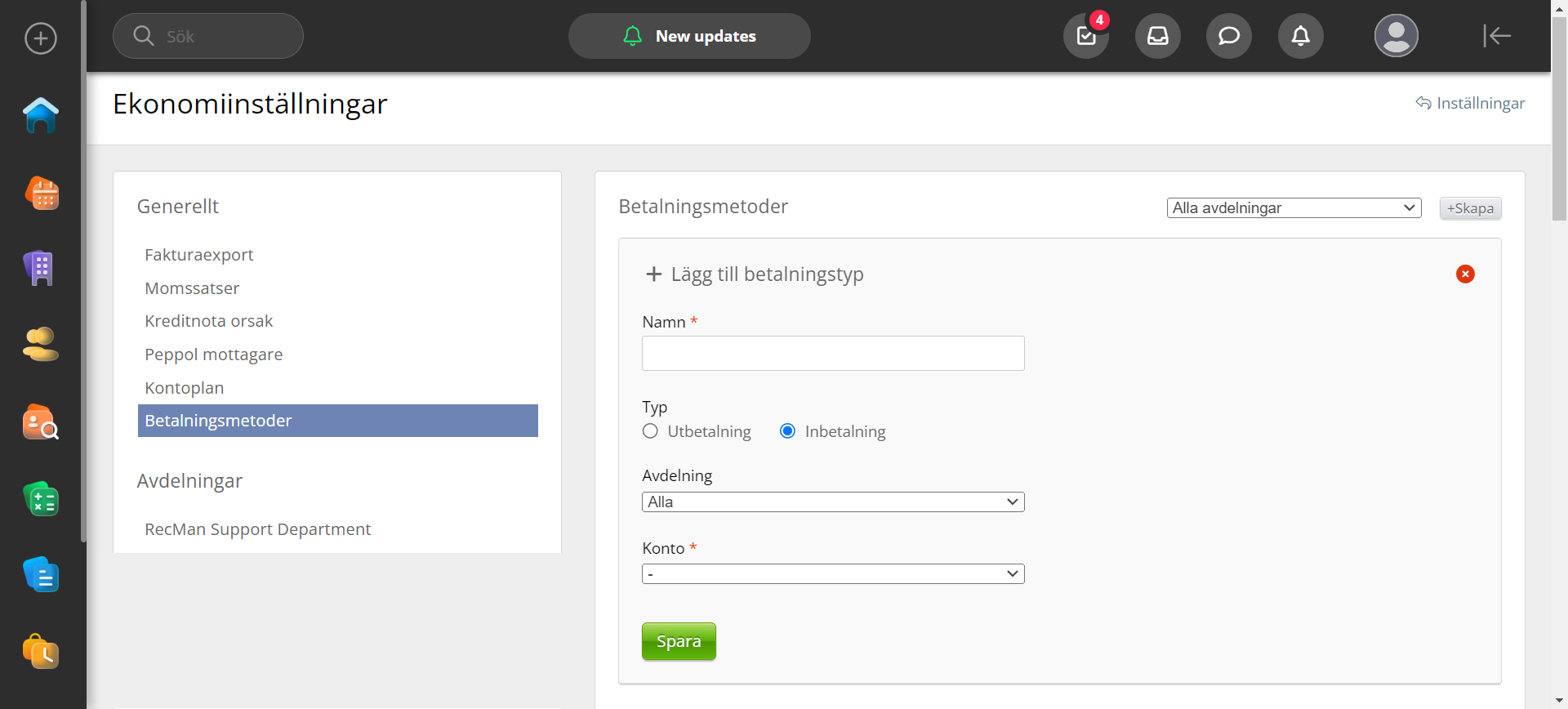The image size is (1568, 709).
Task: Open the orange calendar icon
Action: coord(41,194)
